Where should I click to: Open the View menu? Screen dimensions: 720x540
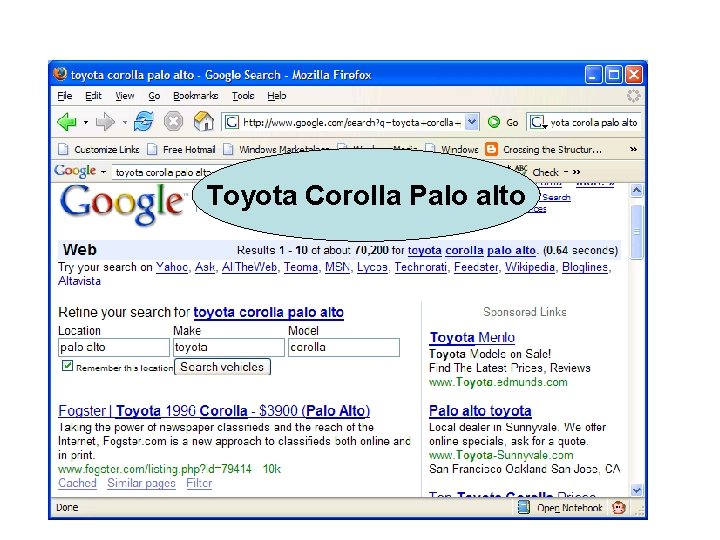(124, 96)
